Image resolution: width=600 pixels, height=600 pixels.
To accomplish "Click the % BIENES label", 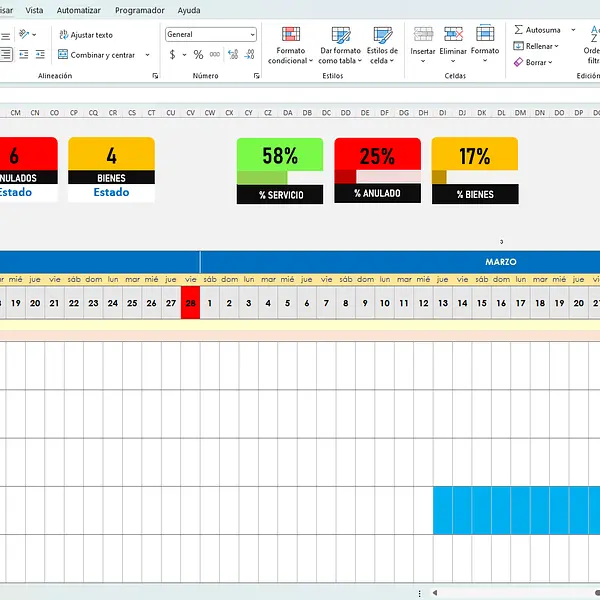I will pyautogui.click(x=475, y=195).
